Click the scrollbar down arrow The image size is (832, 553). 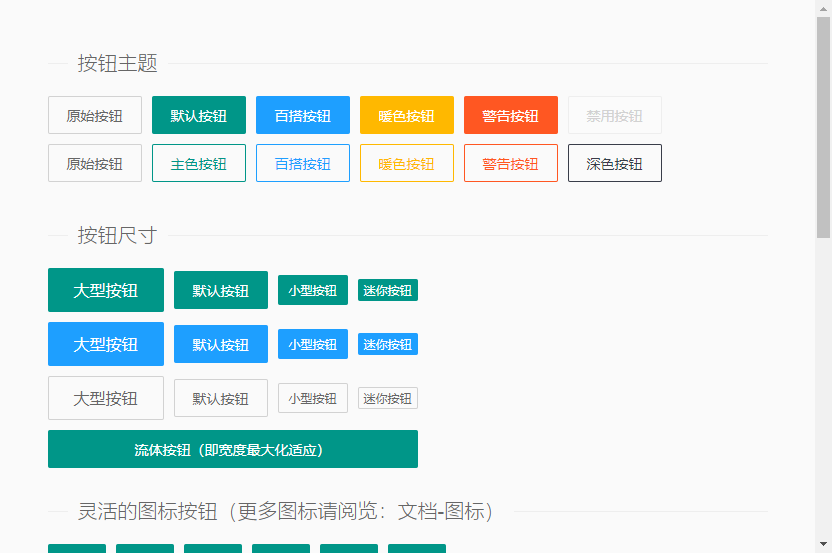824,544
